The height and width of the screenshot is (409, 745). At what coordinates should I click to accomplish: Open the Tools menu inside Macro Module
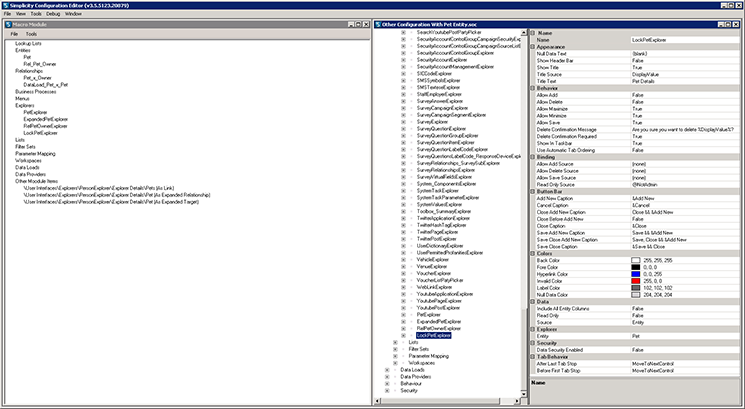(31, 34)
